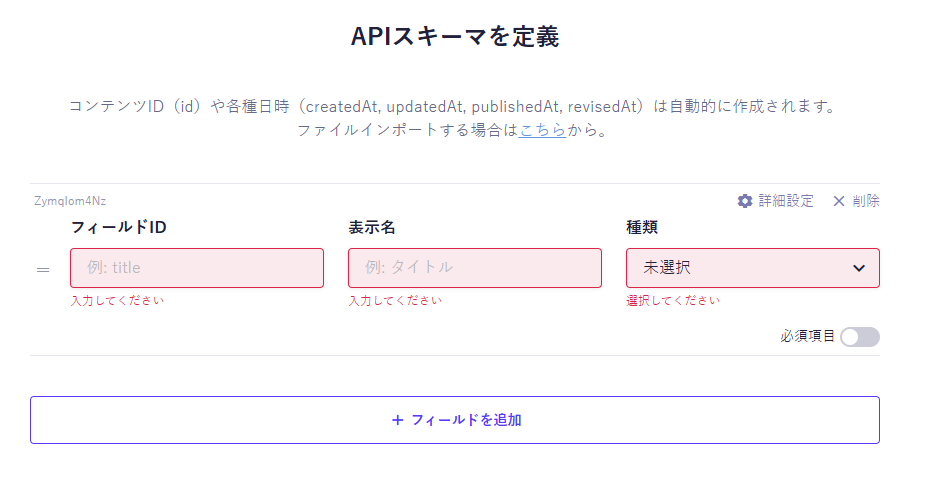Click the APIスキーマを定義 heading
Viewport: 933px width, 479px height.
point(455,37)
